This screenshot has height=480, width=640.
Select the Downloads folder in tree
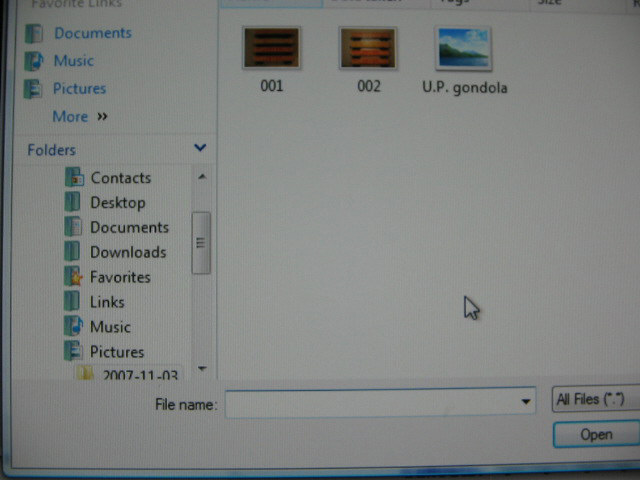coord(127,253)
